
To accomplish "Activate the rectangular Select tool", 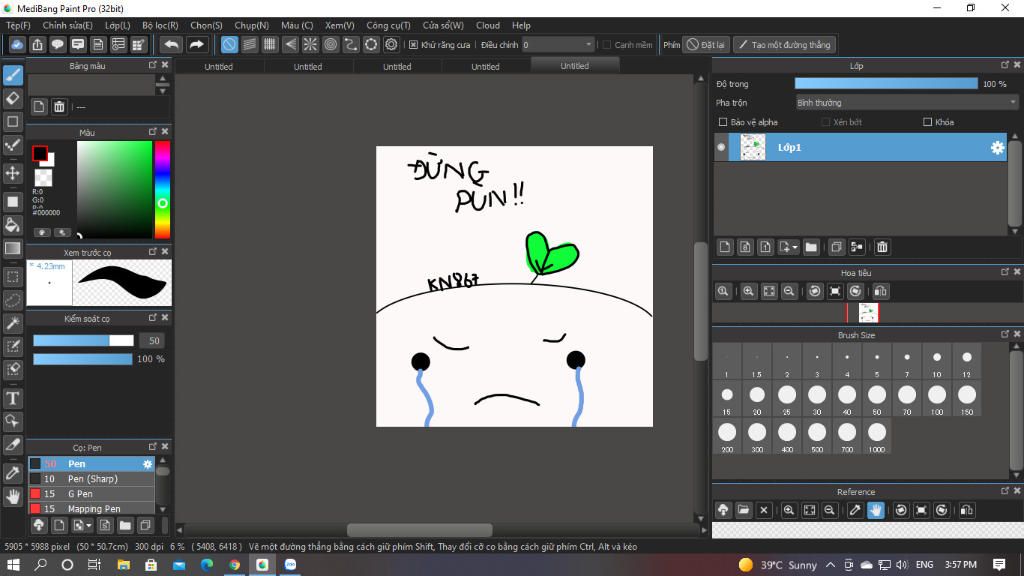I will tap(12, 277).
